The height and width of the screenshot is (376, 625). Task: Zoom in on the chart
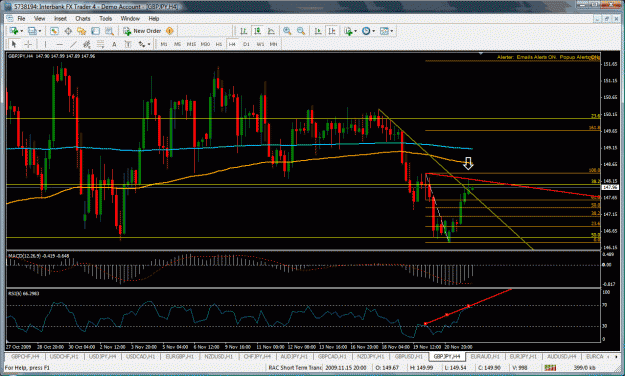[287, 31]
